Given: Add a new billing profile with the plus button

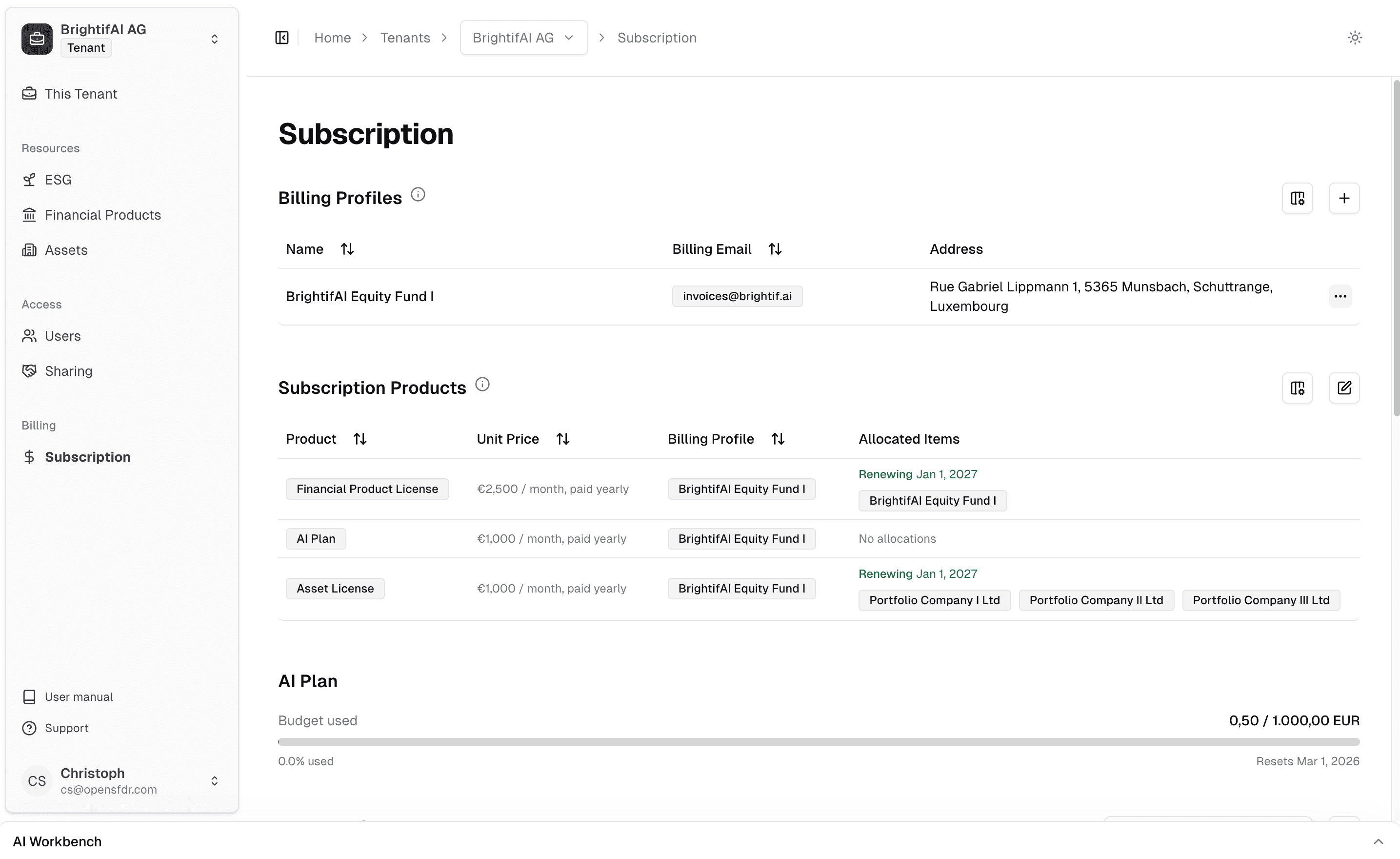Looking at the screenshot, I should coord(1344,198).
